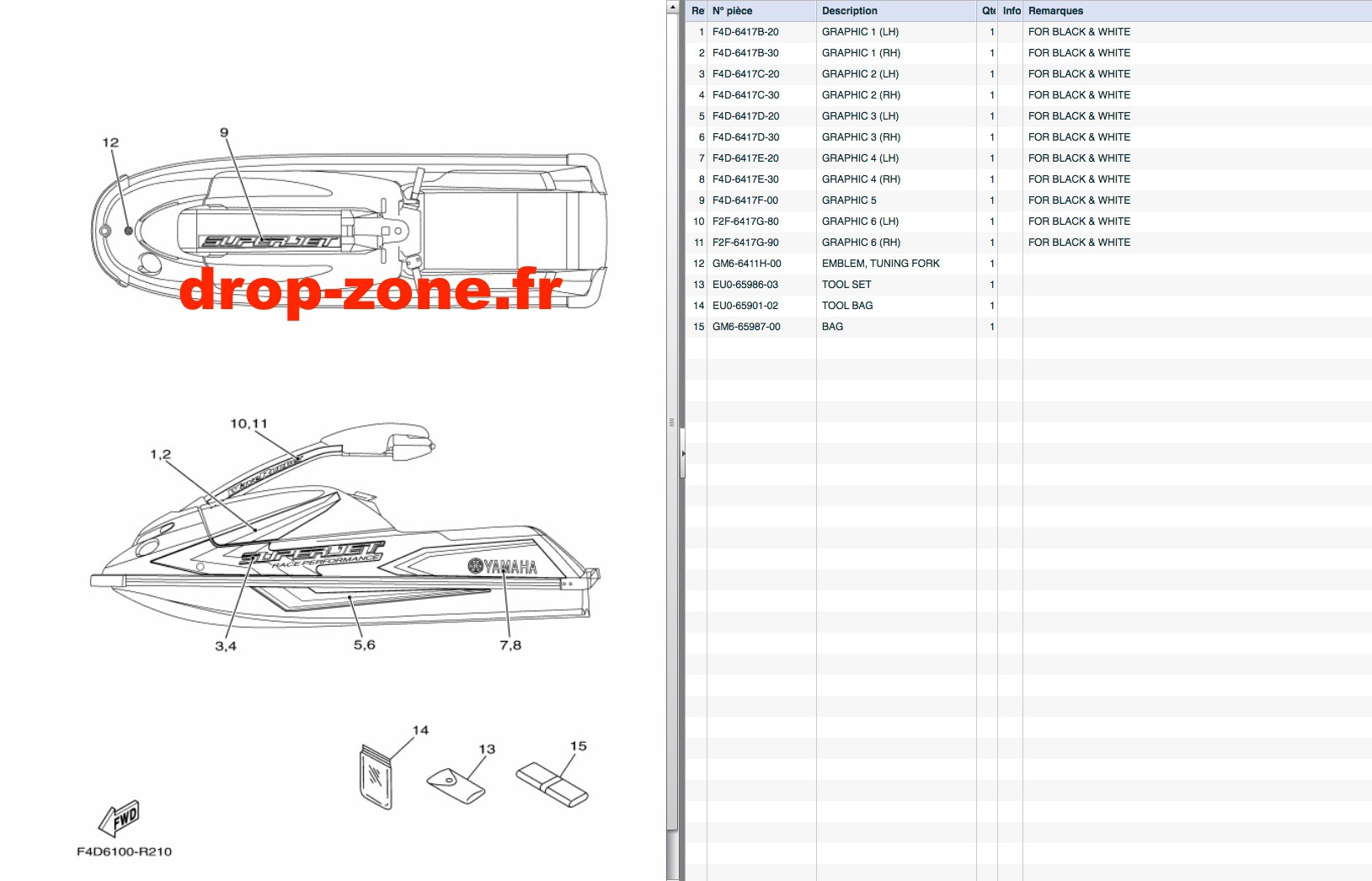Select part number F4D-6417D-30
The width and height of the screenshot is (1372, 881).
745,137
